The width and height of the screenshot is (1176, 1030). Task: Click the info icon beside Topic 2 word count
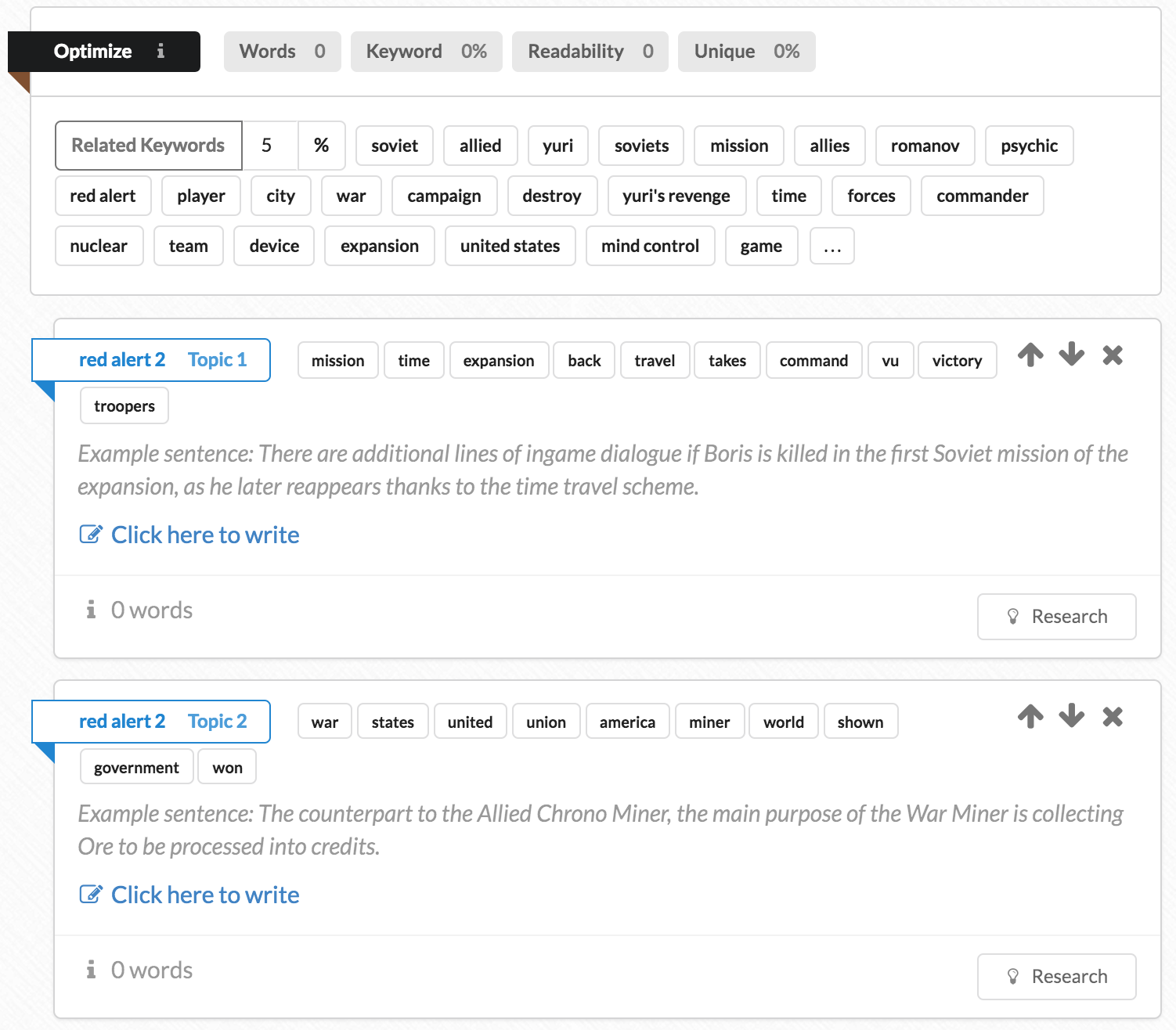(x=92, y=969)
